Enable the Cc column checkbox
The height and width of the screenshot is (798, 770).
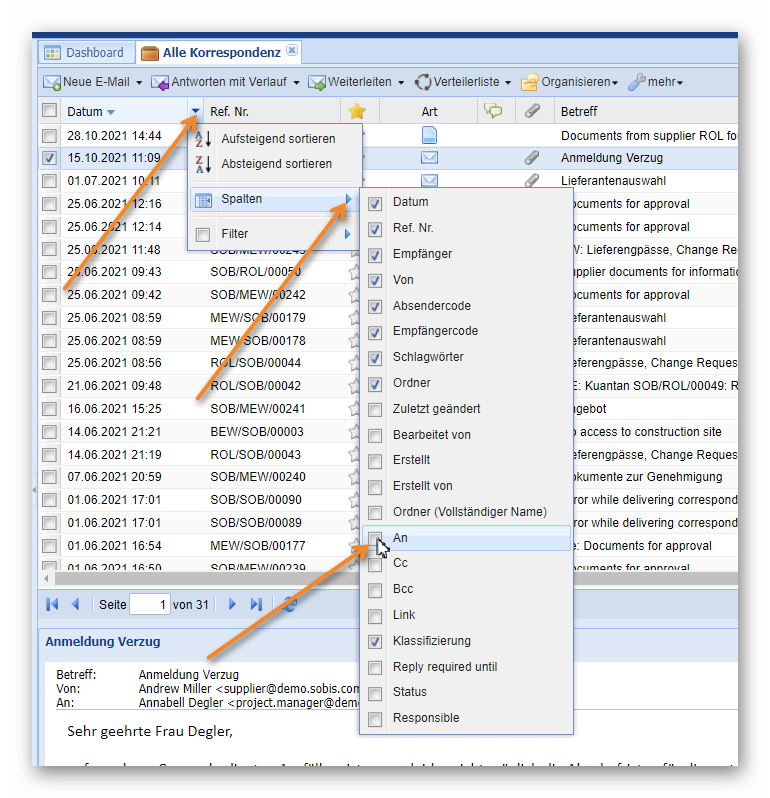point(375,563)
